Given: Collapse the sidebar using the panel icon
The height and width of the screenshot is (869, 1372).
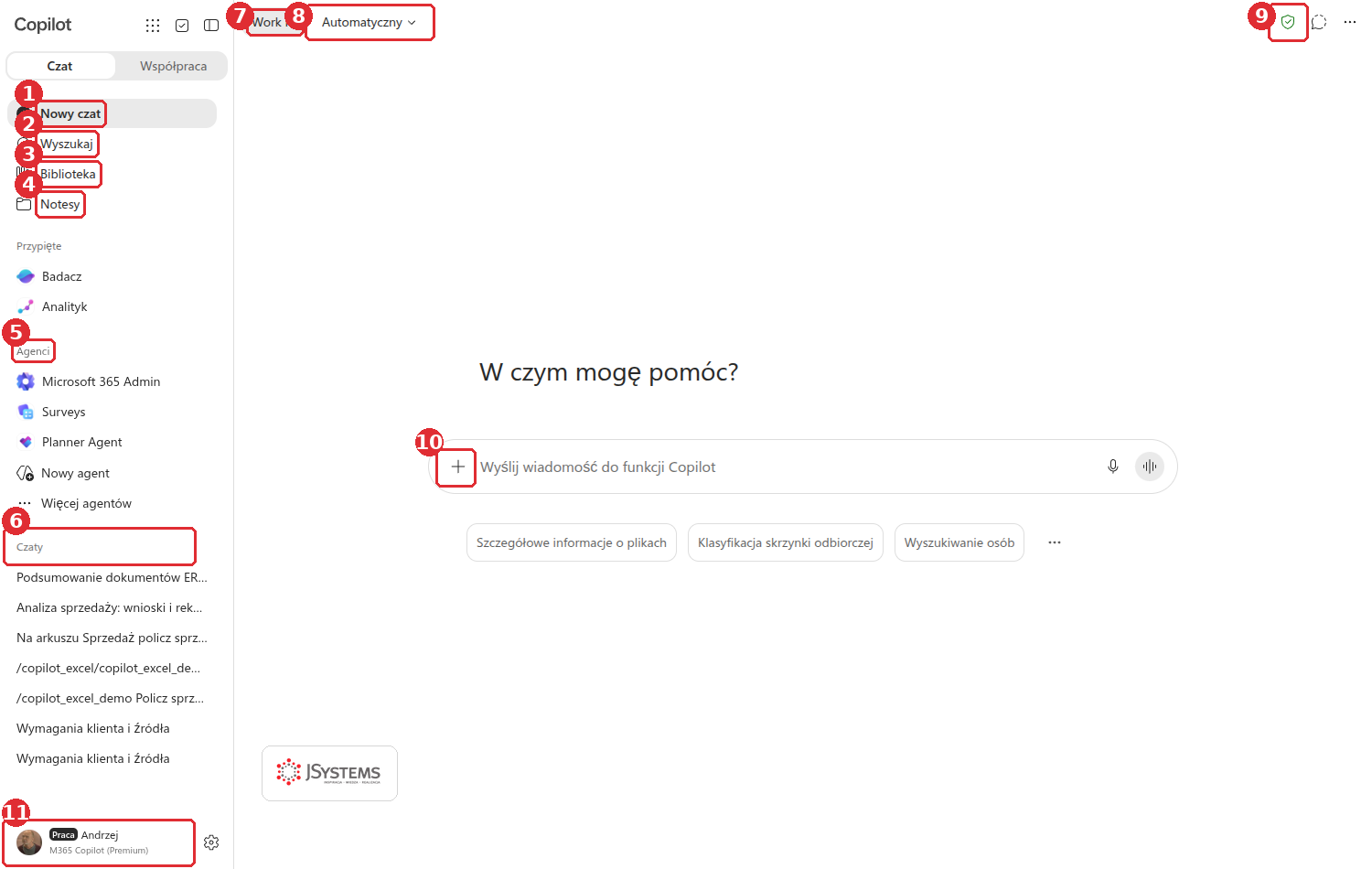Looking at the screenshot, I should click(x=211, y=26).
